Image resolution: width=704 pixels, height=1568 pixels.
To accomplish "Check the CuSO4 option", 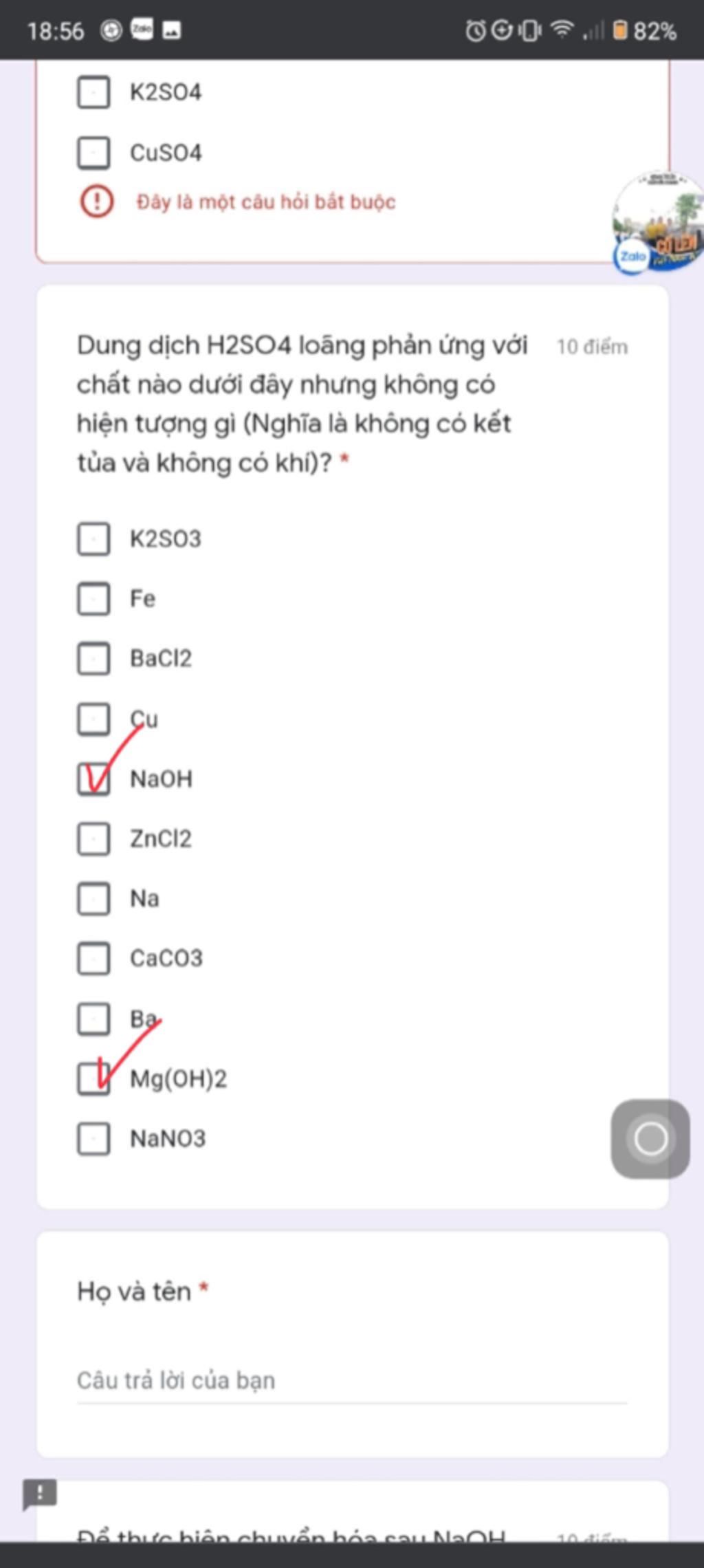I will 93,153.
